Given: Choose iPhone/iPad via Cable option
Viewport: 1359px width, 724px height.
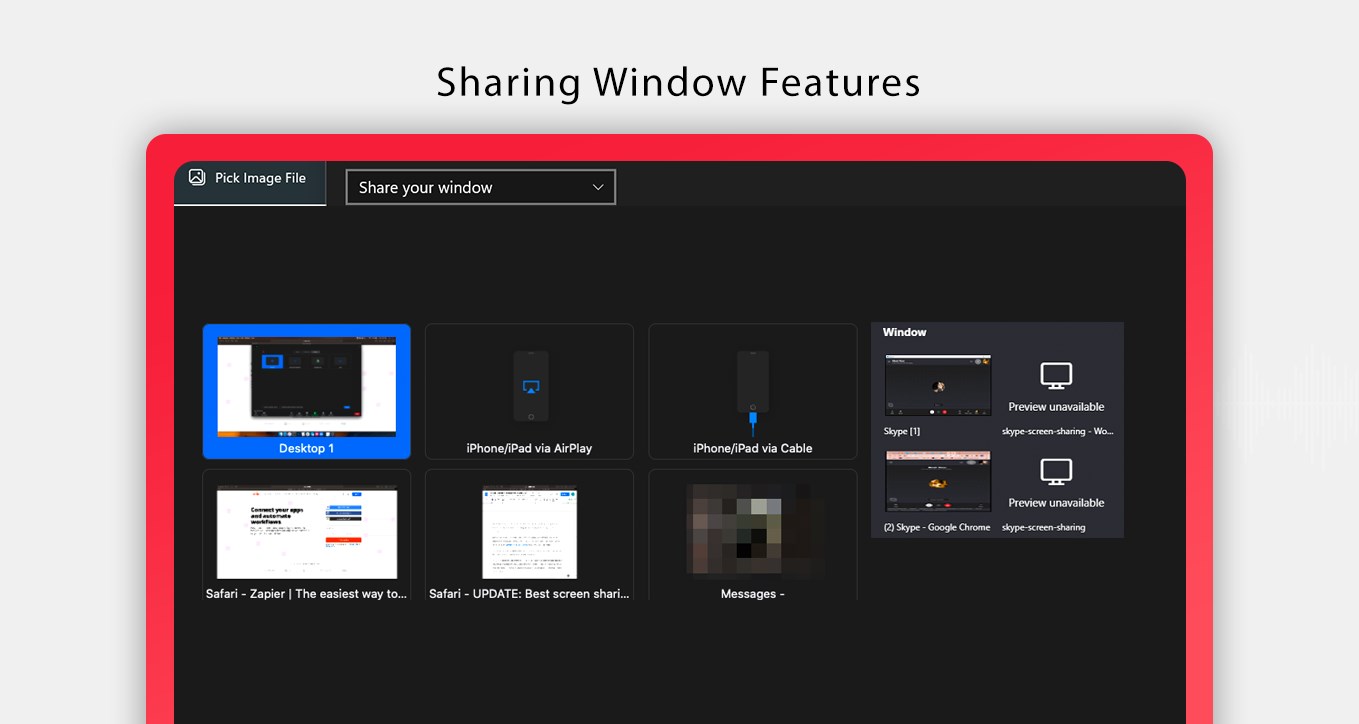Looking at the screenshot, I should click(x=753, y=391).
